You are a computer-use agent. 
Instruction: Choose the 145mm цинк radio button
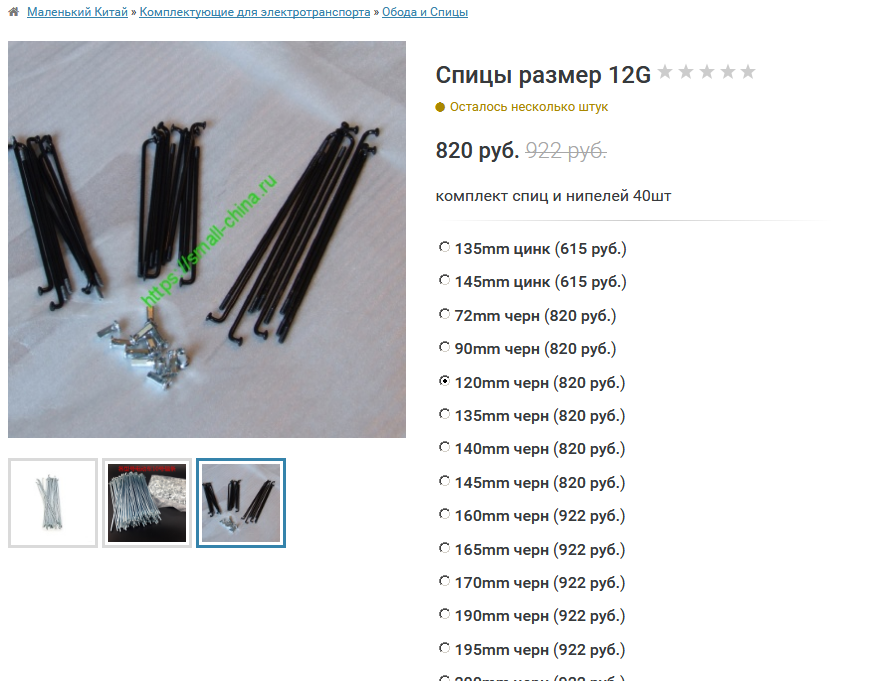(x=444, y=280)
